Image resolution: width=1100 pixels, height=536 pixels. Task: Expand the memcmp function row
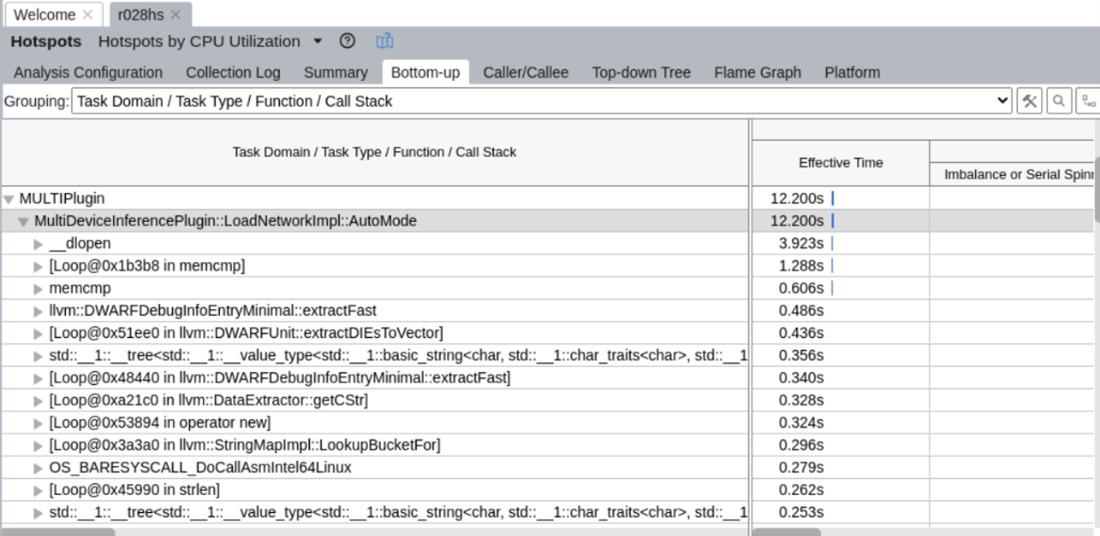pyautogui.click(x=39, y=289)
